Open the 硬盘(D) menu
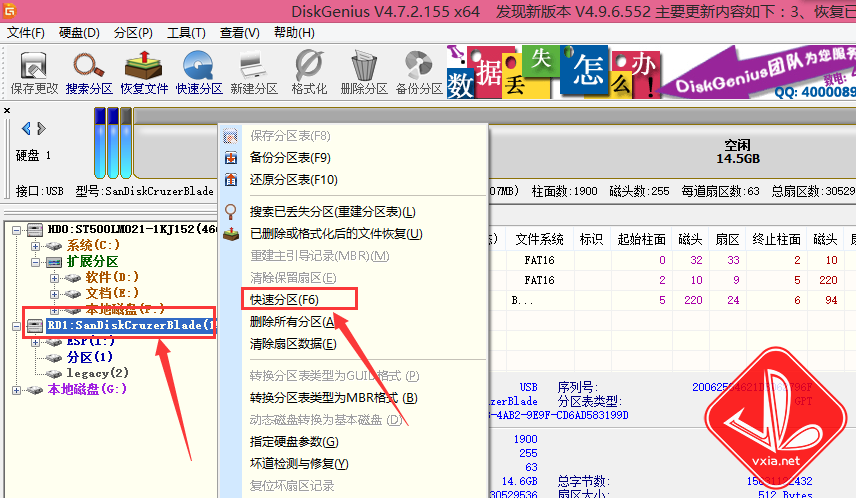 (x=79, y=33)
